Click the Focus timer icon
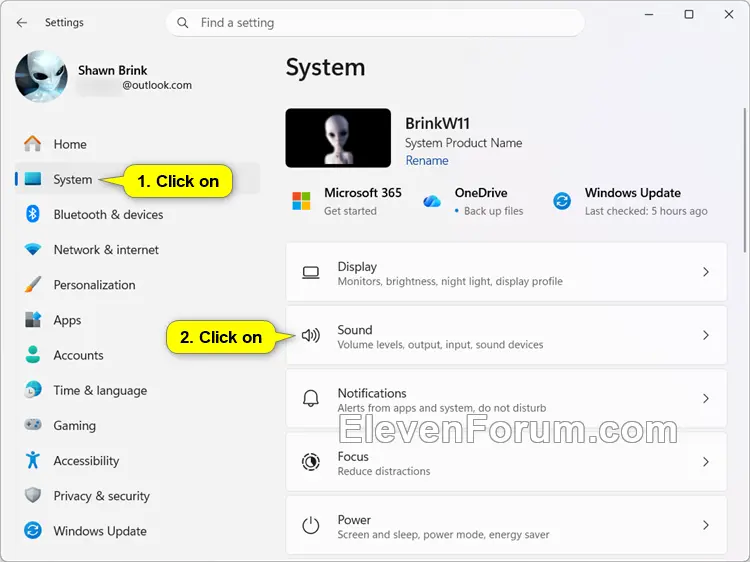750x562 pixels. coord(311,462)
